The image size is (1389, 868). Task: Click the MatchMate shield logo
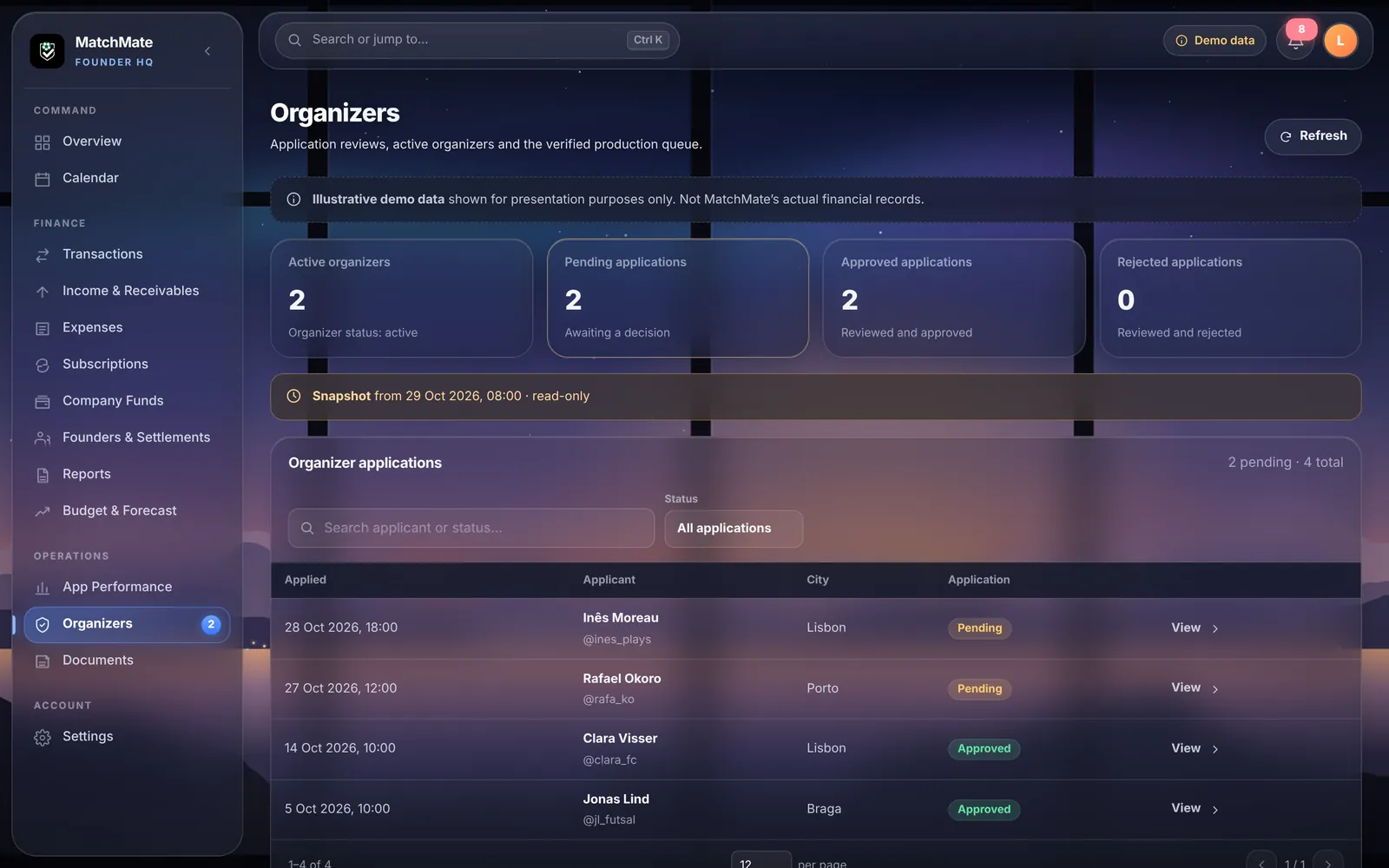(47, 51)
